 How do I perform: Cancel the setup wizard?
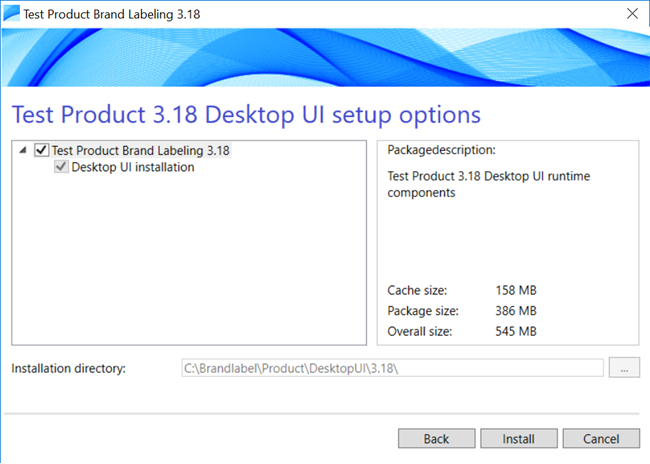601,439
